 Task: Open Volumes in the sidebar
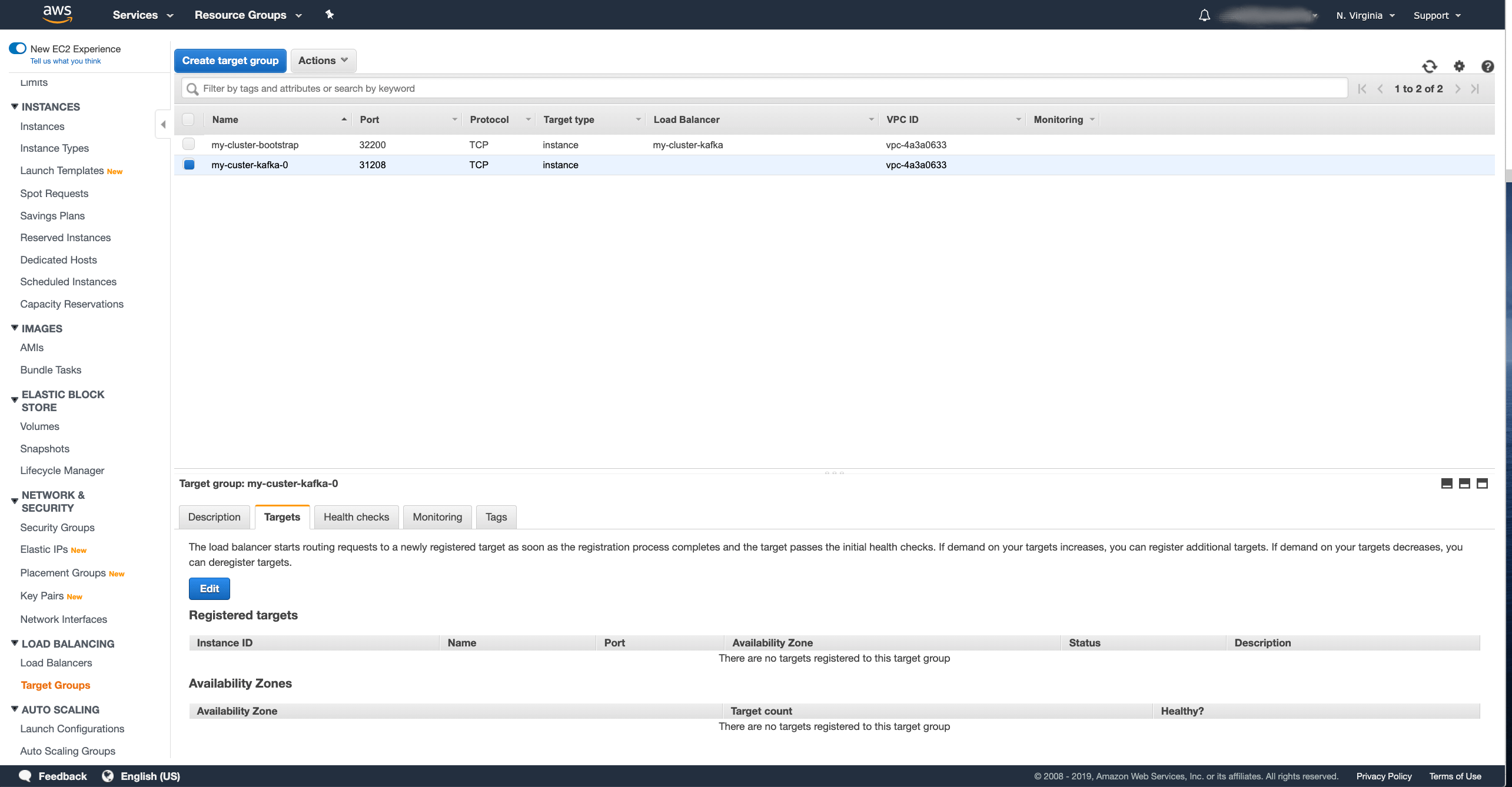tap(39, 426)
